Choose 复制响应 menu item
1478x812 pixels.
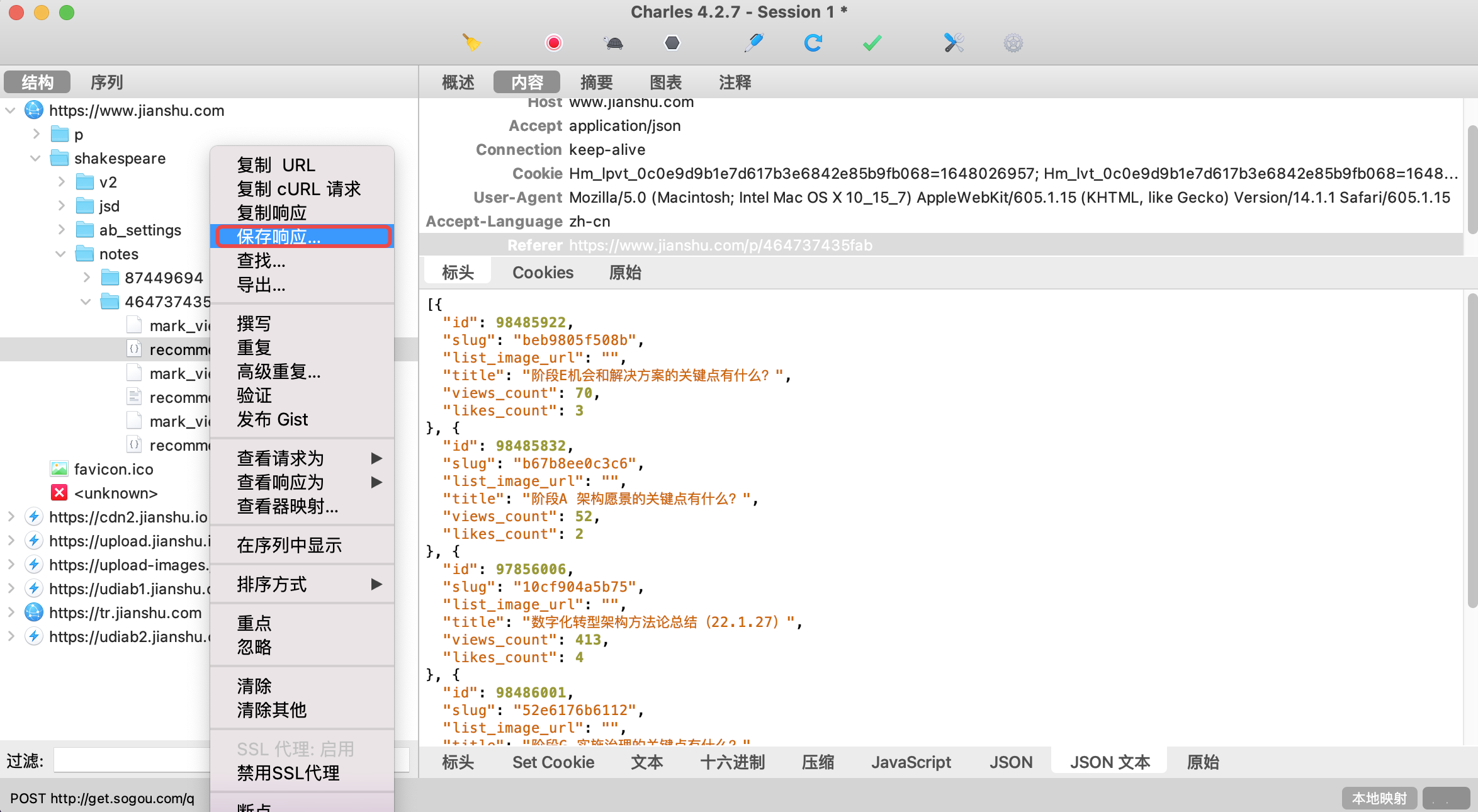302,213
